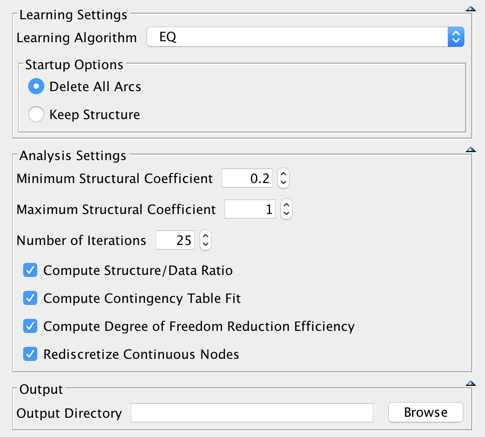The width and height of the screenshot is (485, 437).
Task: Decrease Minimum Structural Coefficient with down arrow
Action: 283,183
